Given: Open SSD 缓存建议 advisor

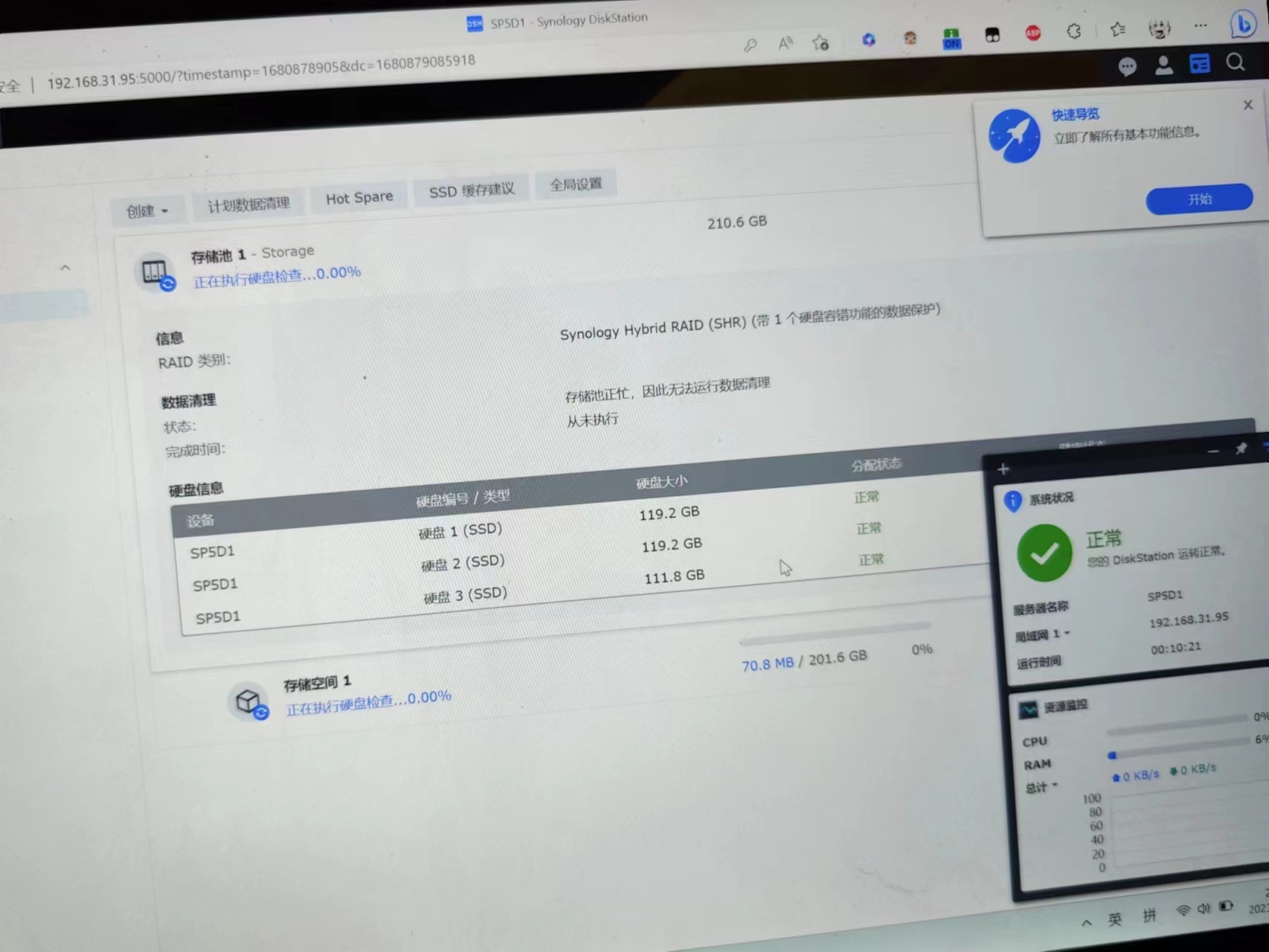Looking at the screenshot, I should pyautogui.click(x=472, y=190).
